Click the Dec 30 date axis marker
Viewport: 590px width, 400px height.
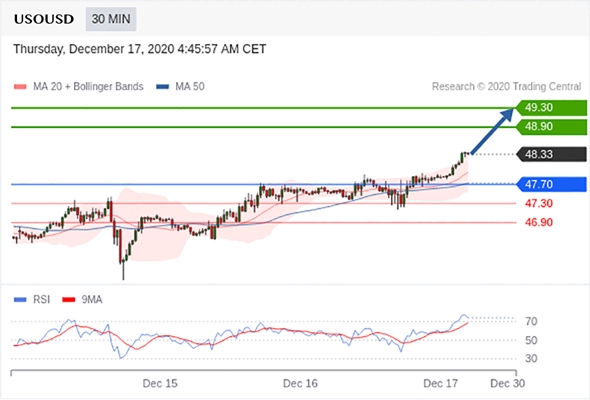pyautogui.click(x=507, y=383)
